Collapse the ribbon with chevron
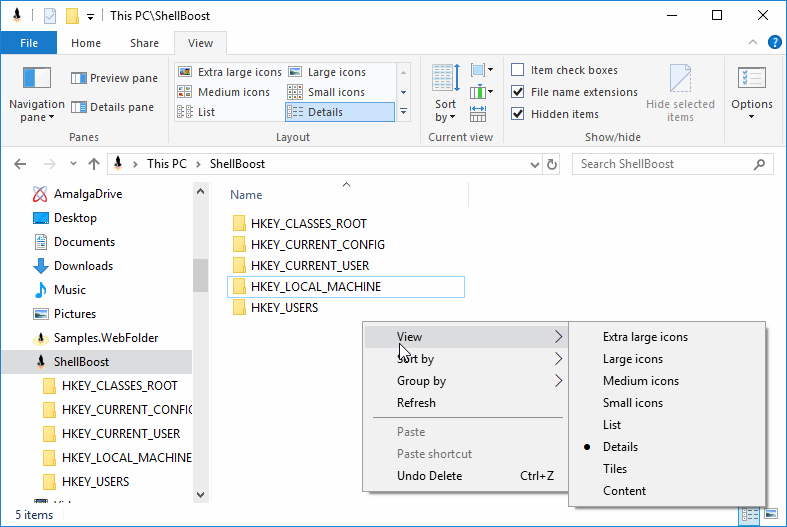Viewport: 787px width, 527px height. click(x=753, y=43)
